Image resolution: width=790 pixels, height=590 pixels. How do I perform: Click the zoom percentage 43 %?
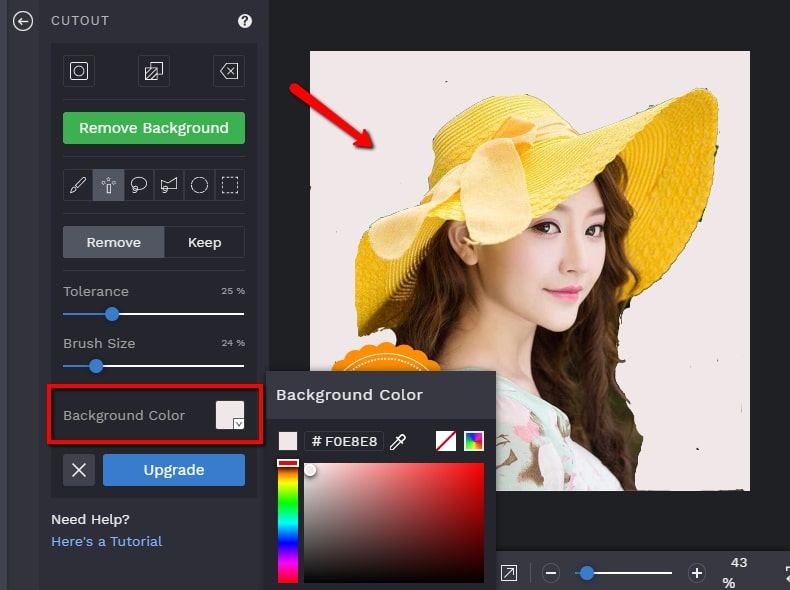tap(735, 573)
